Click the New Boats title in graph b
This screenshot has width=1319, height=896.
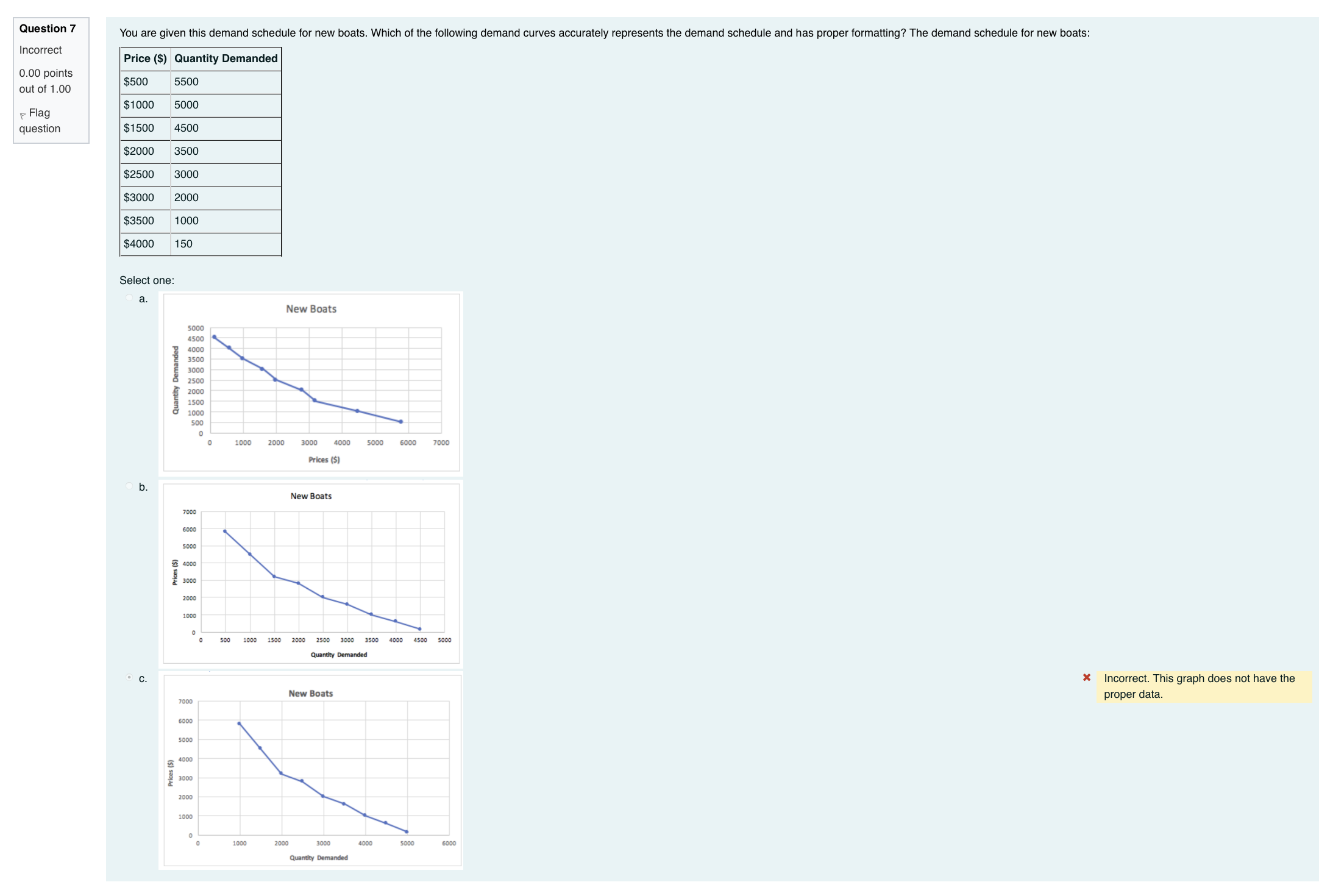pos(311,496)
